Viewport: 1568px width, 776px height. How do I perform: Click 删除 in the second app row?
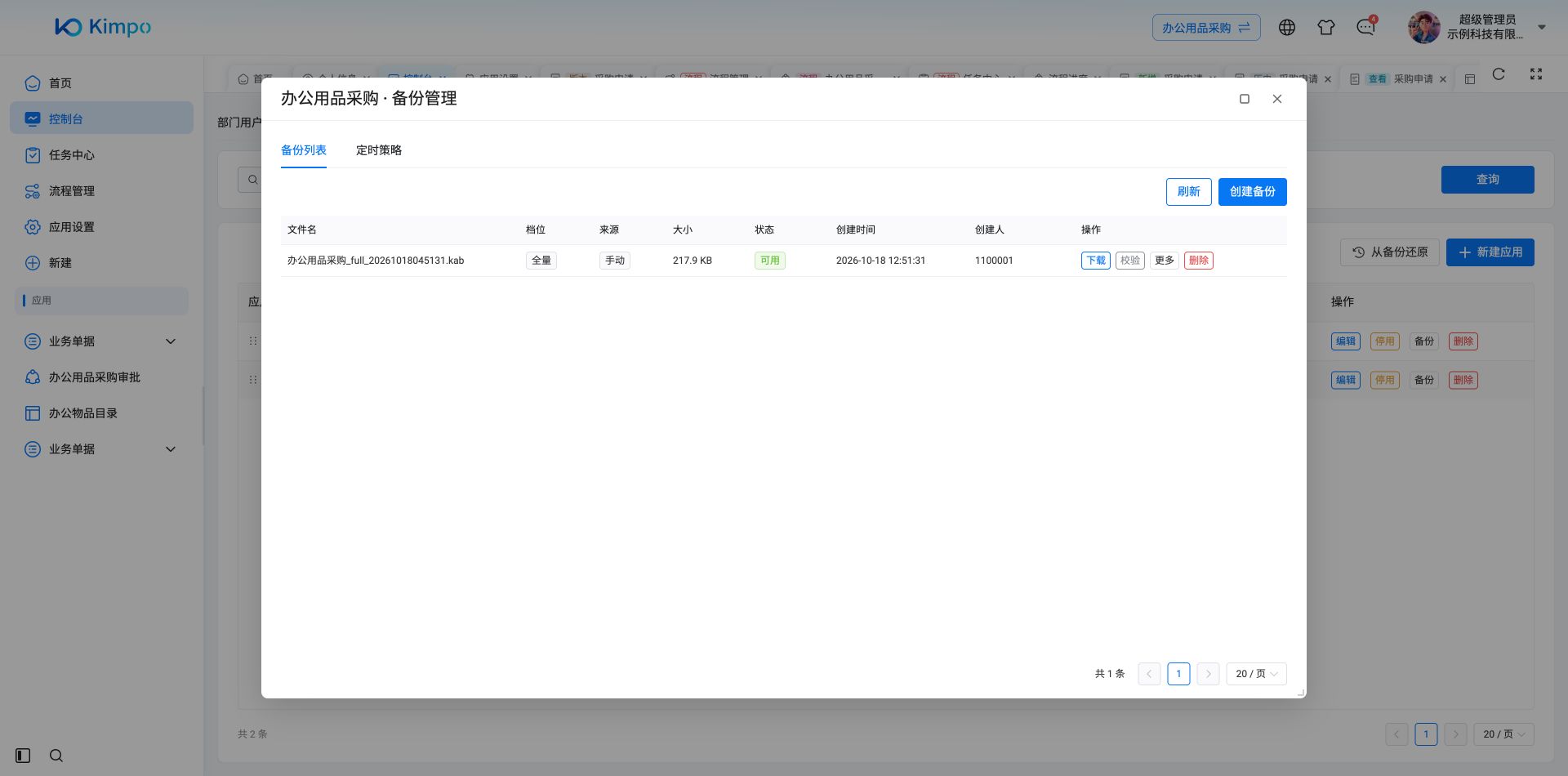click(1463, 380)
